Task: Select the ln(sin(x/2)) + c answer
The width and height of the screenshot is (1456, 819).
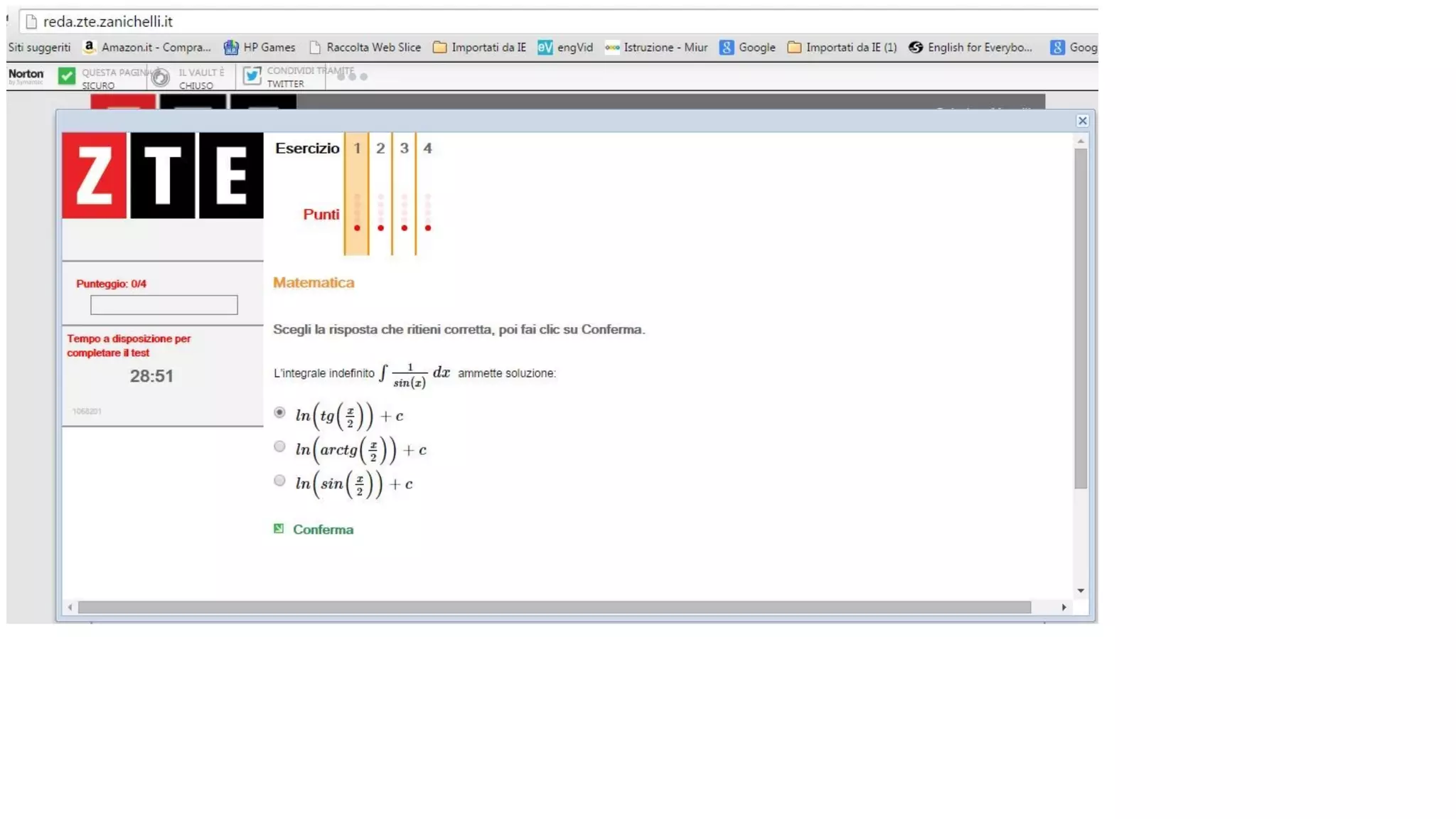Action: pos(279,481)
